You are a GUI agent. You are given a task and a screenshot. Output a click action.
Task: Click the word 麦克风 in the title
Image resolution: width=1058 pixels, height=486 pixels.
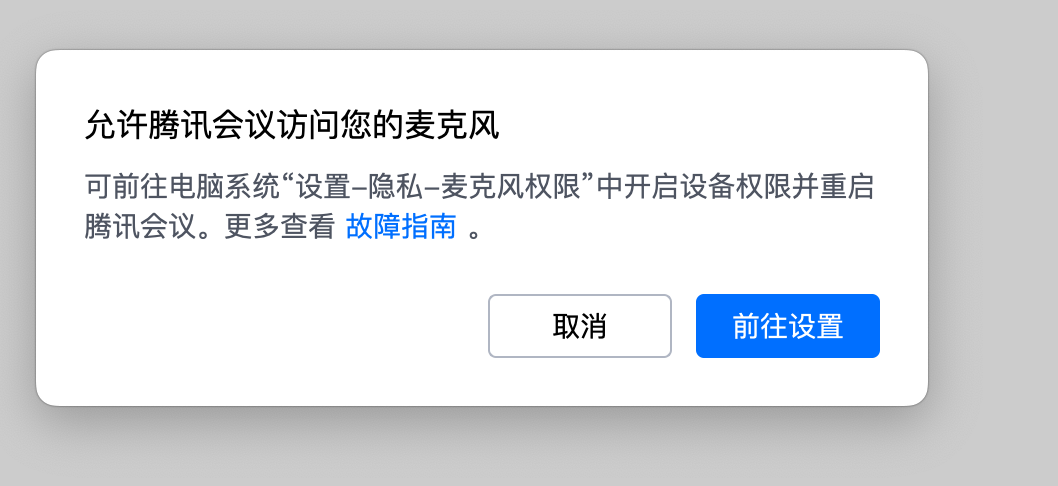coord(451,125)
